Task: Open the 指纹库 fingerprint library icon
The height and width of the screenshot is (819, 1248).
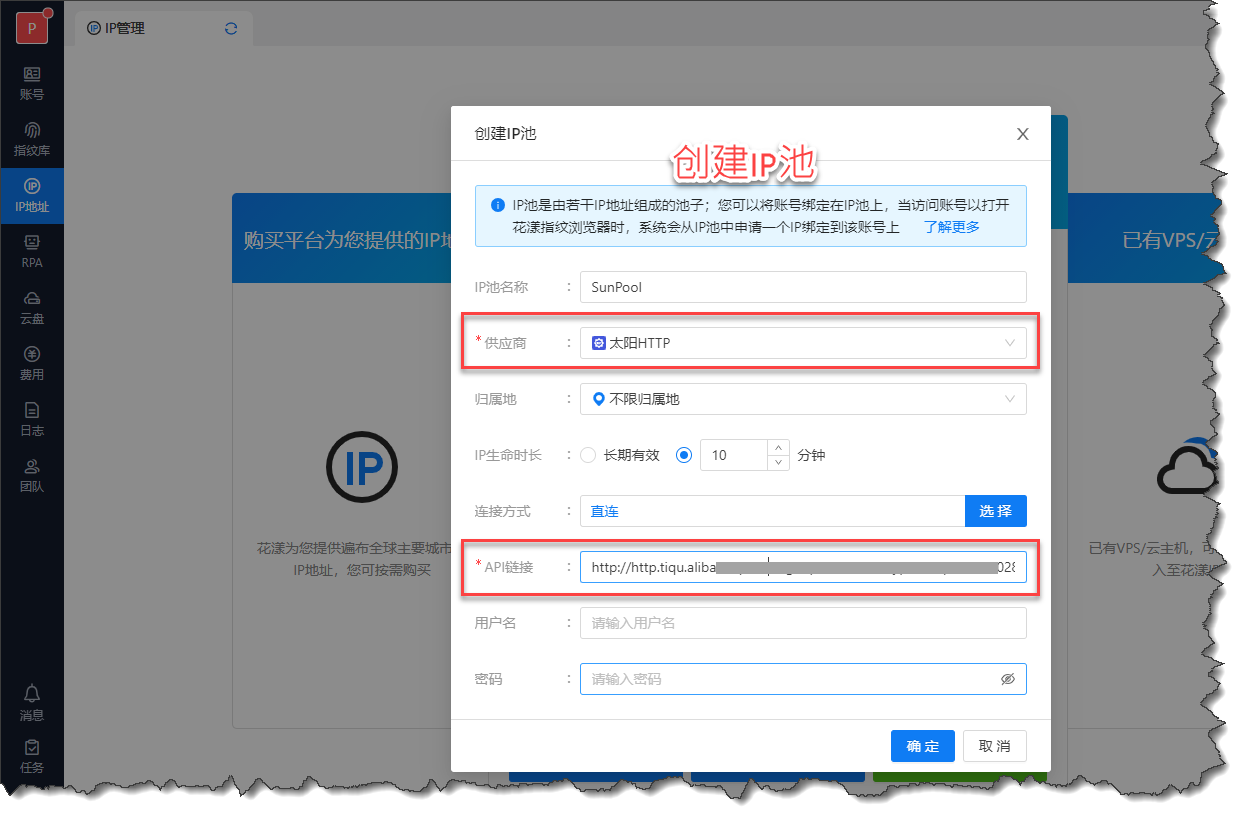Action: click(32, 139)
